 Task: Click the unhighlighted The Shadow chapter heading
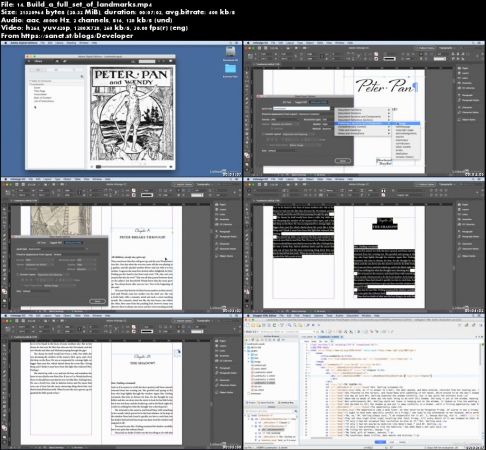click(142, 363)
